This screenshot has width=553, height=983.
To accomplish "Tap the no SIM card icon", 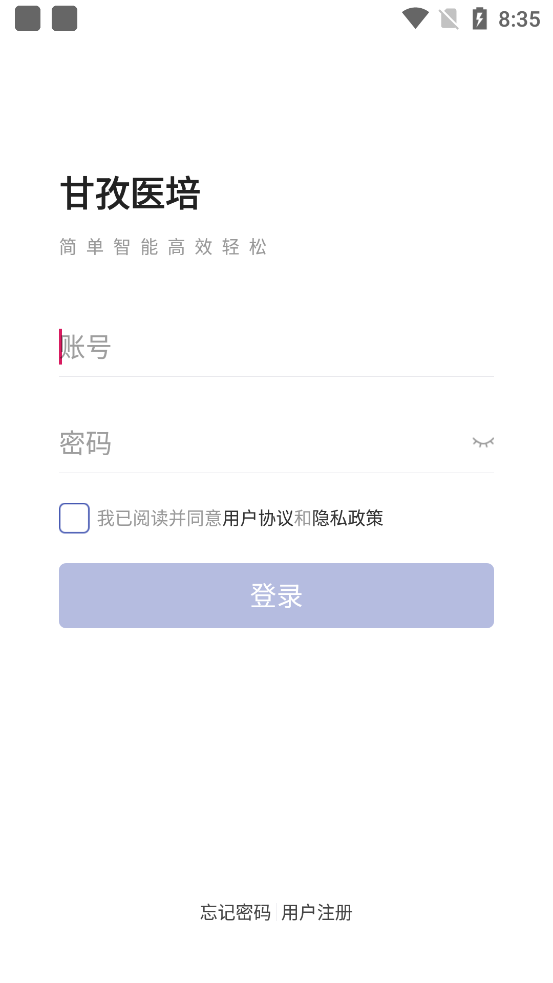I will click(449, 19).
